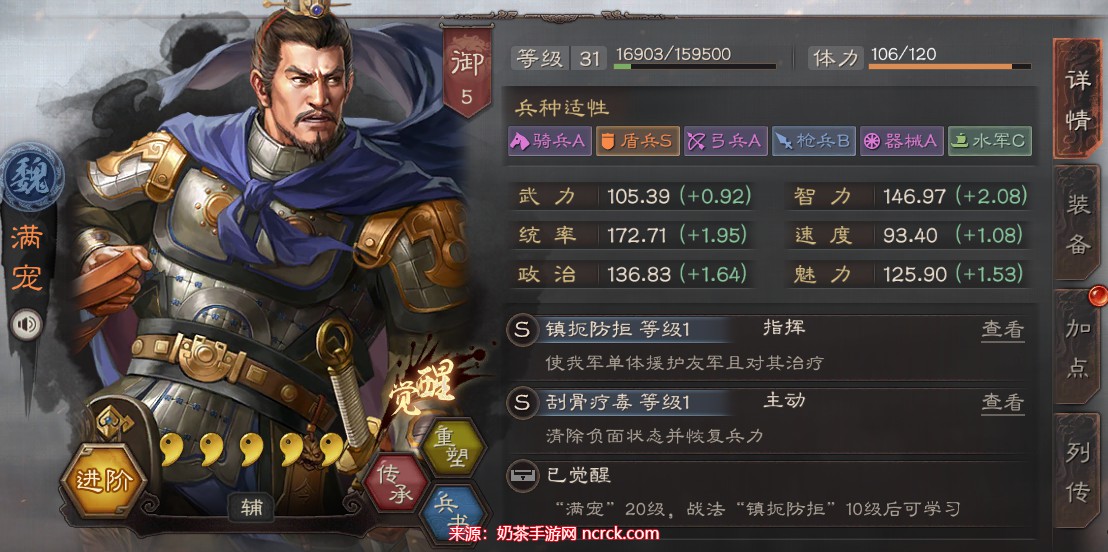Select the 盾兵S troop type chip
This screenshot has width=1108, height=552.
tap(637, 141)
